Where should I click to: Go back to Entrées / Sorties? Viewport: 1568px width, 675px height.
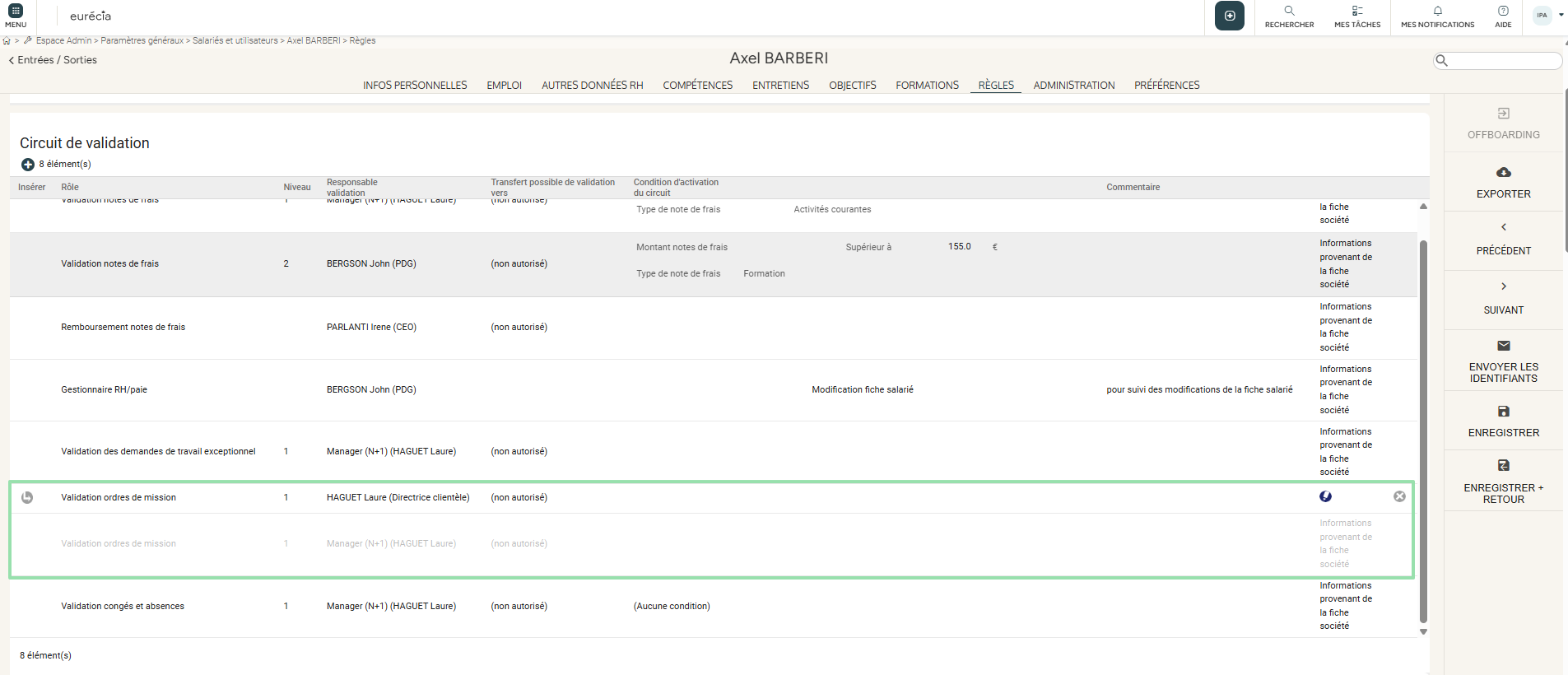[53, 60]
